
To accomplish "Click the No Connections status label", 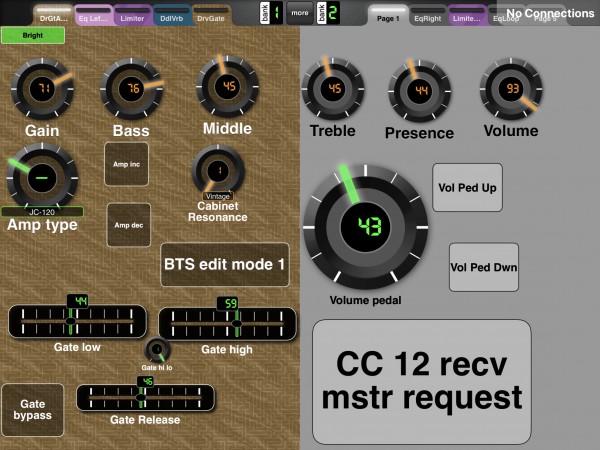I will (550, 13).
